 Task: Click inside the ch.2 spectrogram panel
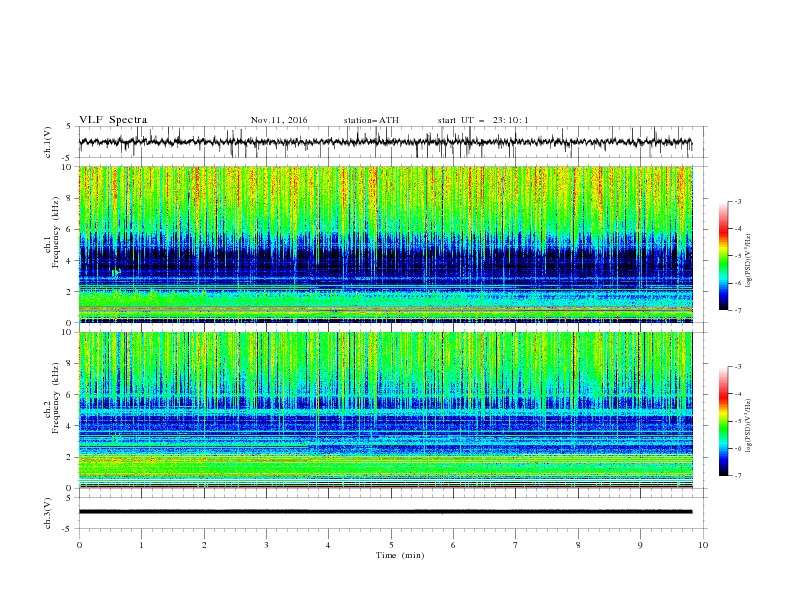(386, 410)
